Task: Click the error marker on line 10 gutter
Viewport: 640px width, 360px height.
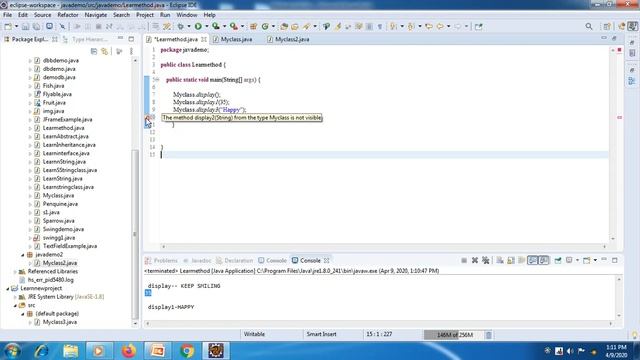Action: [x=147, y=118]
